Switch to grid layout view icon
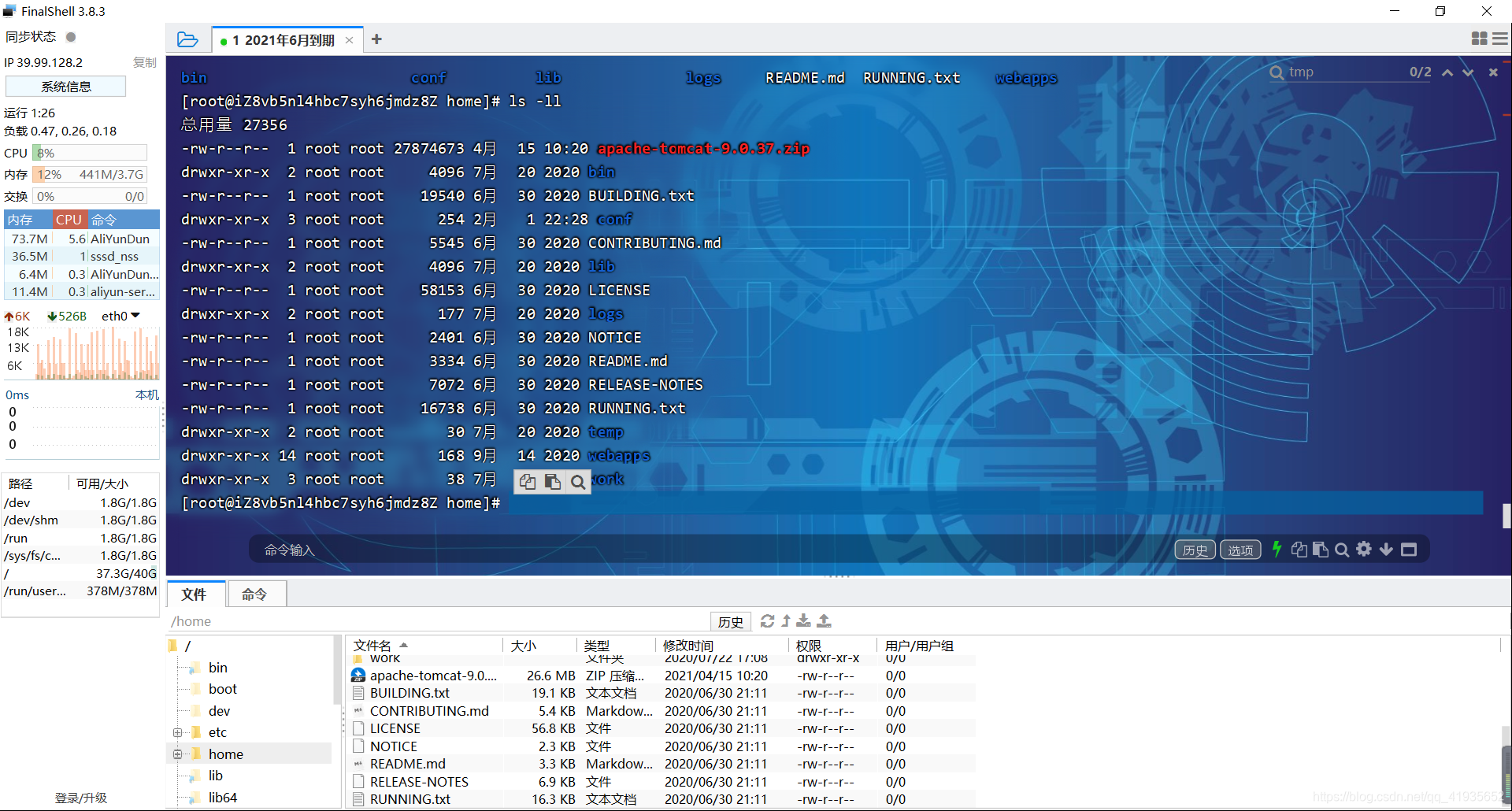This screenshot has width=1512, height=811. [x=1479, y=39]
